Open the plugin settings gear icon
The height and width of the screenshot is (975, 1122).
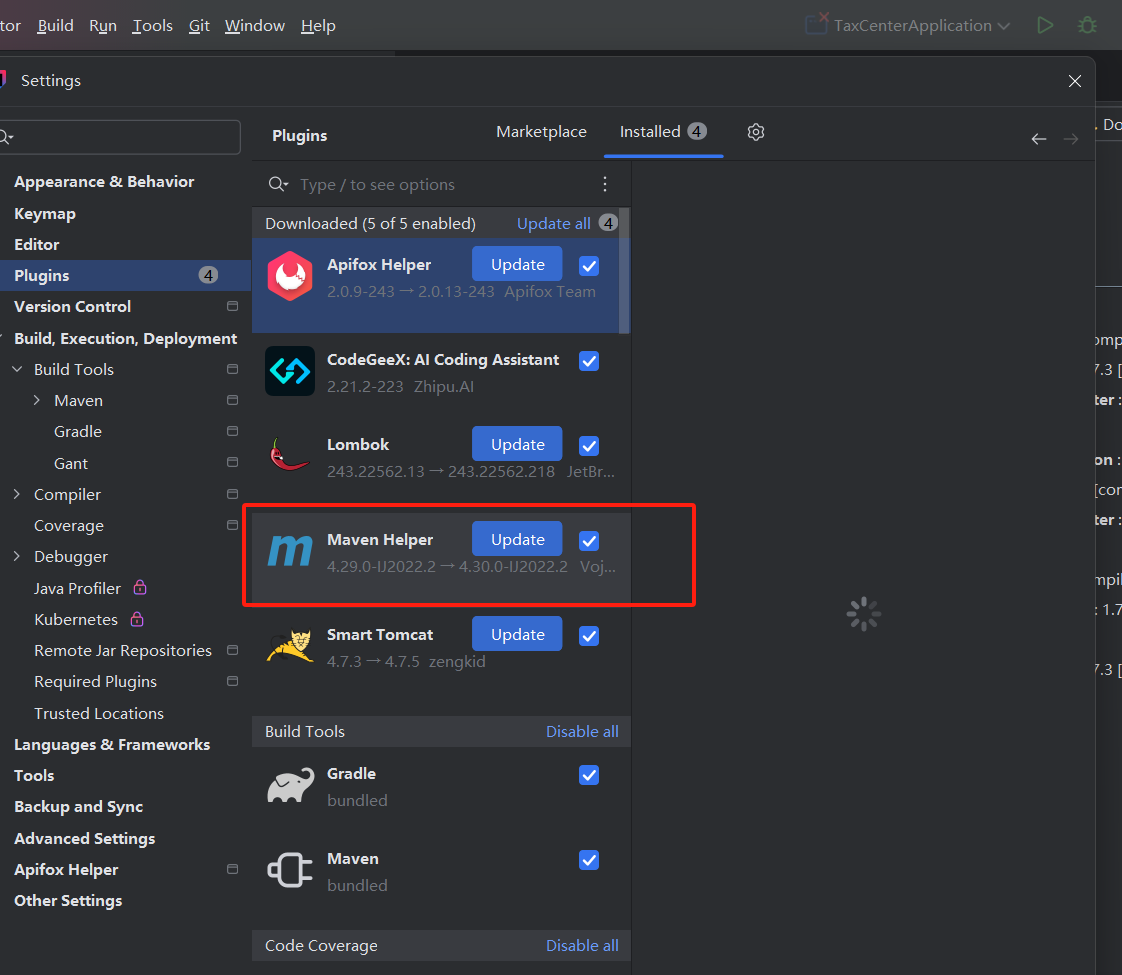[x=756, y=132]
